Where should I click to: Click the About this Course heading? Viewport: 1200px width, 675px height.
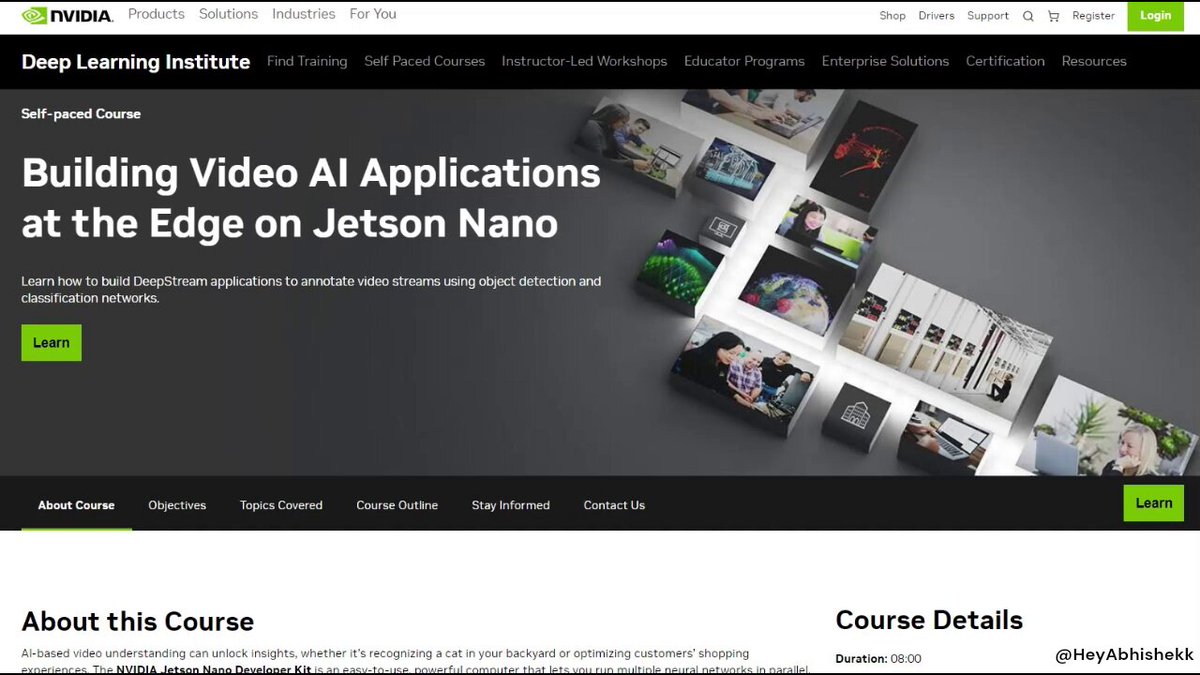(137, 622)
